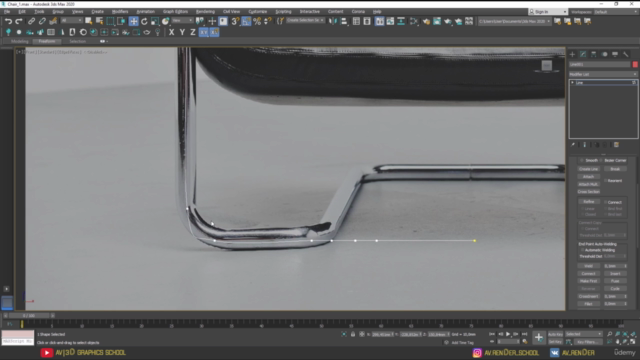Open the Modifier List dropdown
The width and height of the screenshot is (640, 360).
pyautogui.click(x=603, y=74)
